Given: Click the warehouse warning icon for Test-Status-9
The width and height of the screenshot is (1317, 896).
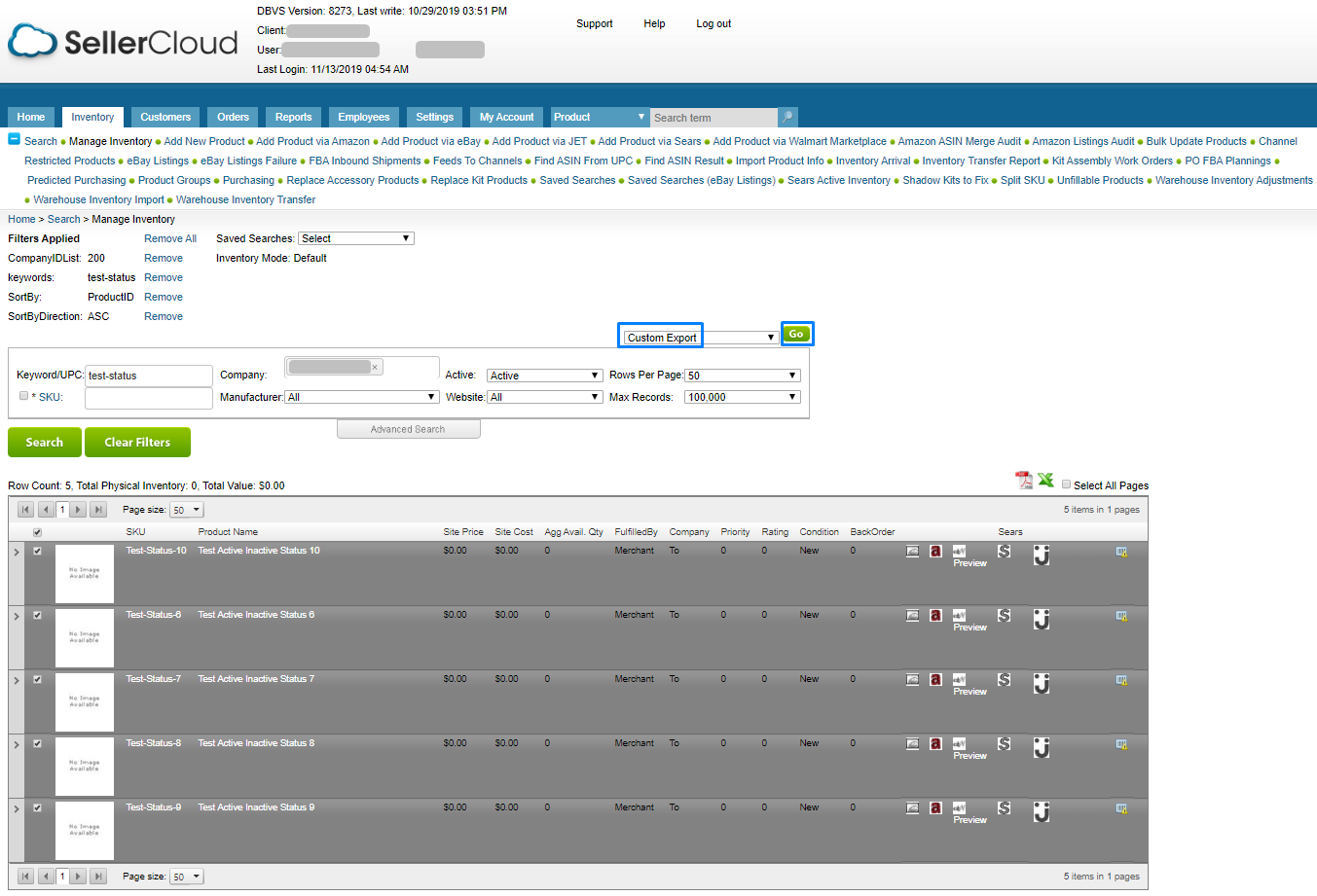Looking at the screenshot, I should [1121, 808].
